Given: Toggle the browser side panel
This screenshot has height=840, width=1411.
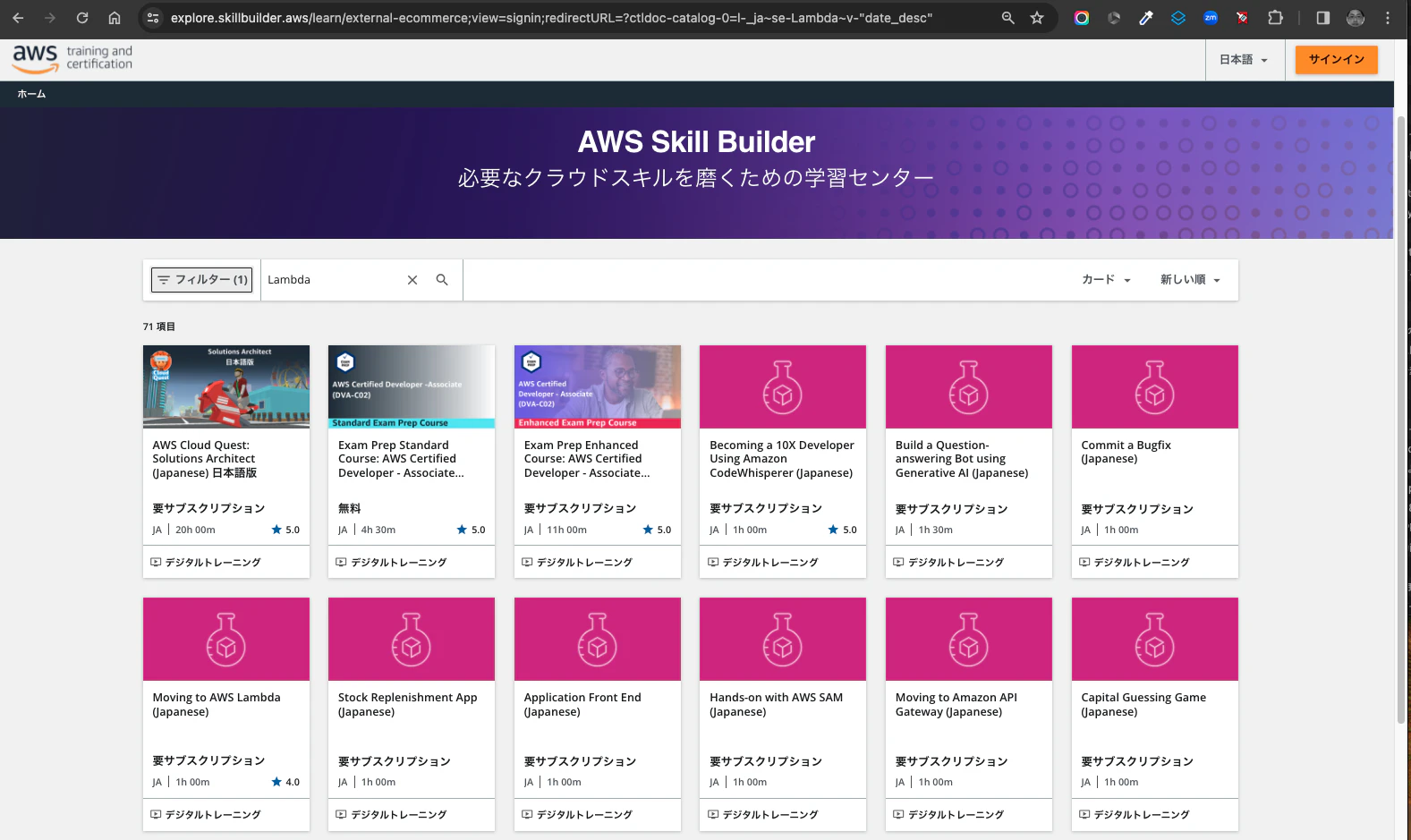Looking at the screenshot, I should [x=1322, y=18].
